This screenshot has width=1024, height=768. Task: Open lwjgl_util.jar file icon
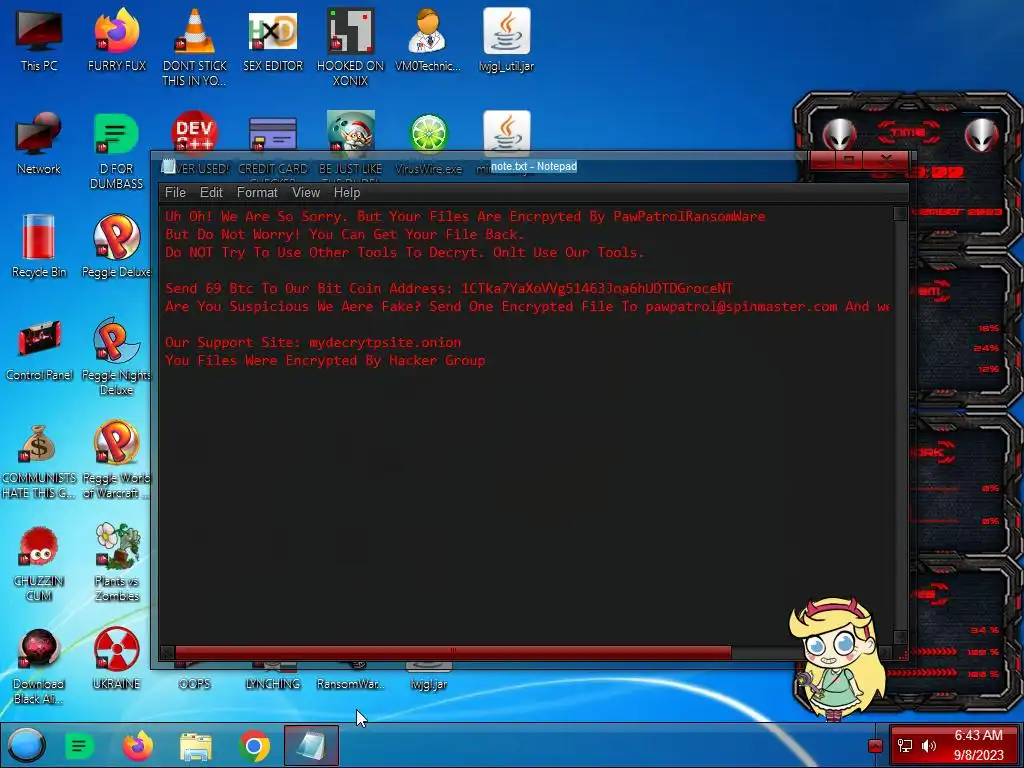pos(507,41)
